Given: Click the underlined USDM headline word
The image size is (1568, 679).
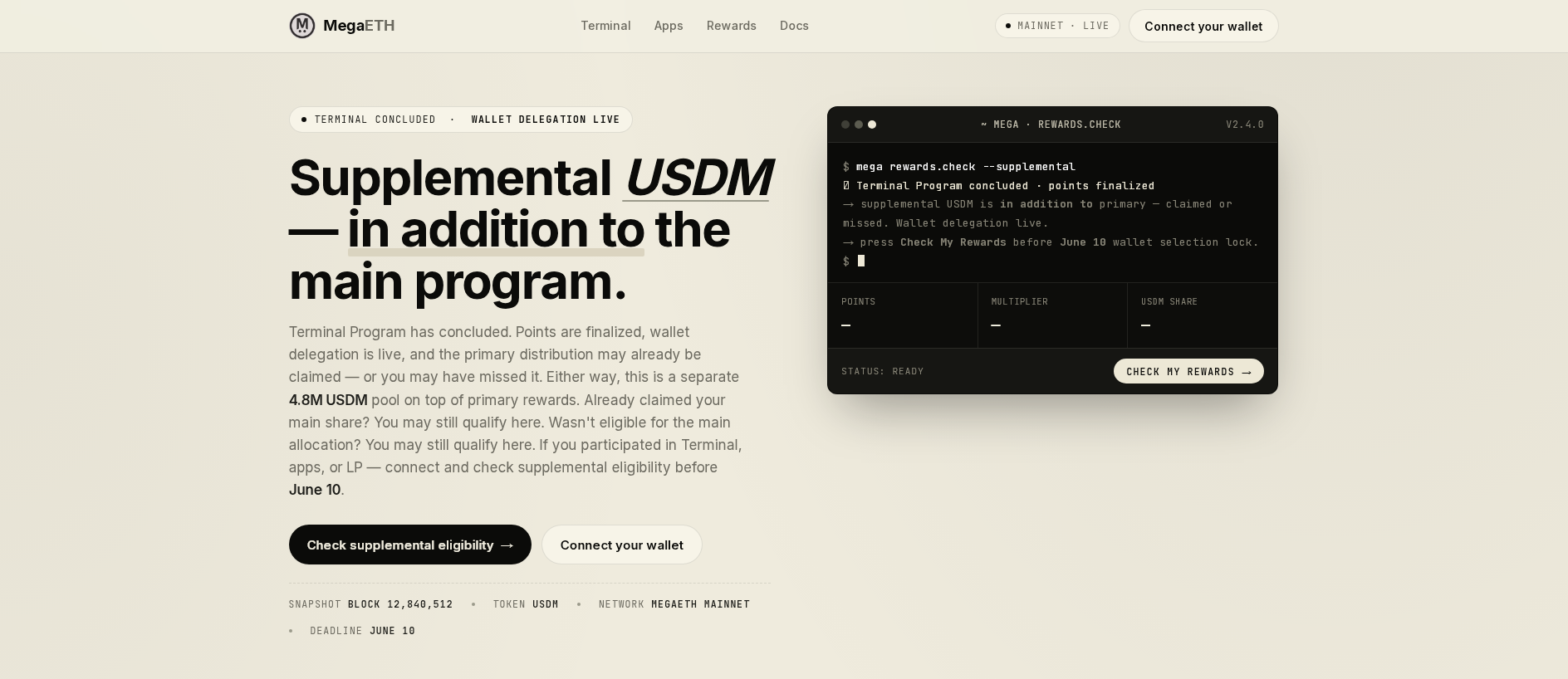Looking at the screenshot, I should tap(698, 177).
